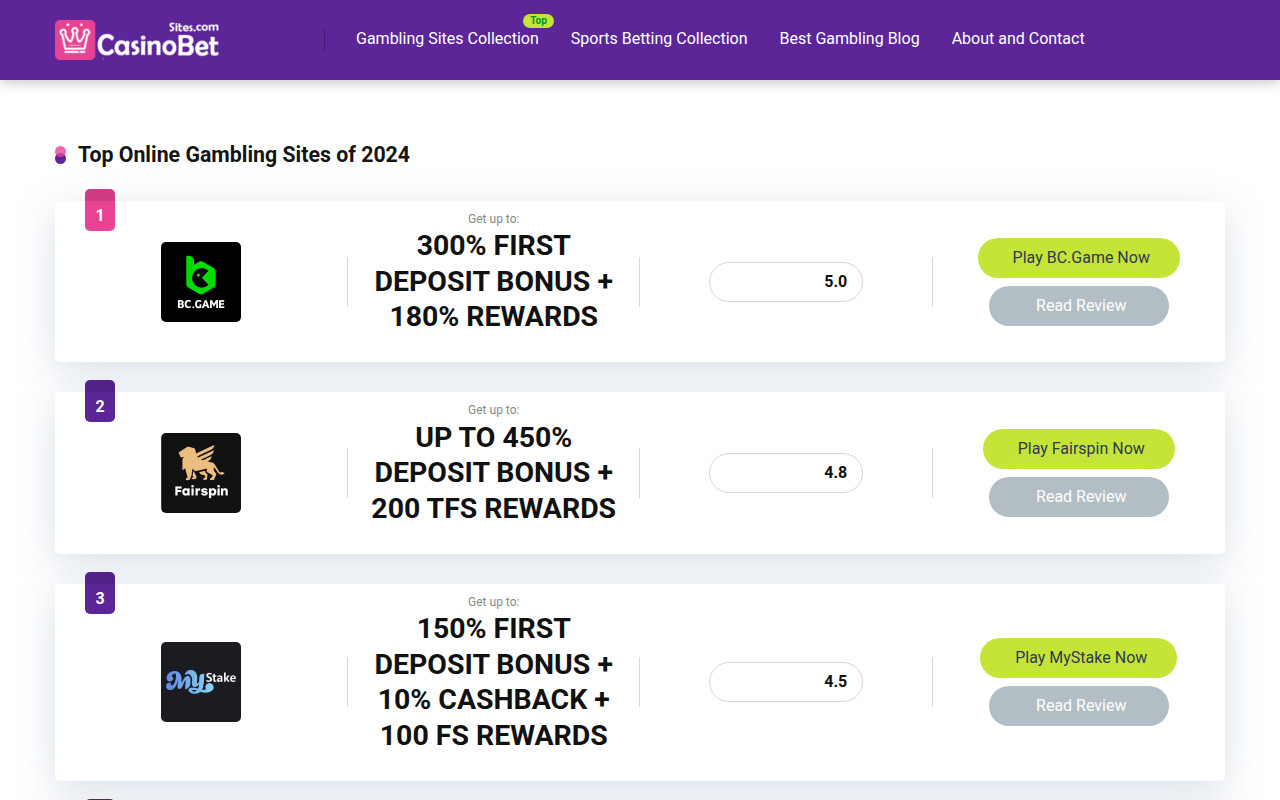The height and width of the screenshot is (800, 1280).
Task: Click the CasinoBet Sites.com crown logo
Action: 137,40
